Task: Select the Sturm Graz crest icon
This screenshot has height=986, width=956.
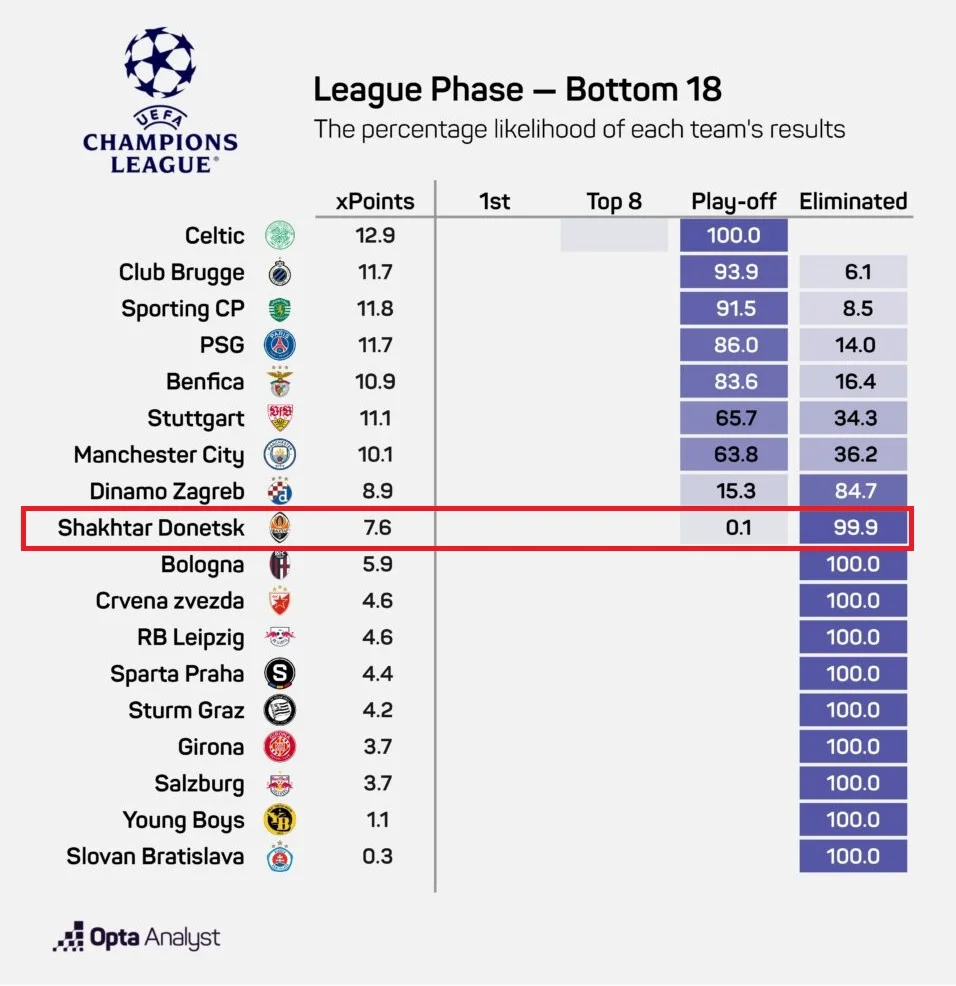Action: [280, 710]
